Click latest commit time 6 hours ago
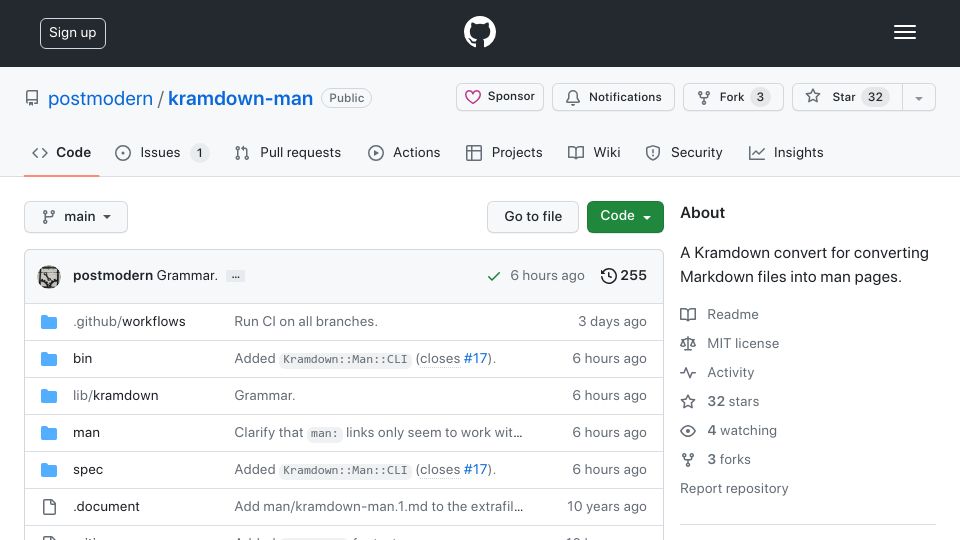 (547, 276)
